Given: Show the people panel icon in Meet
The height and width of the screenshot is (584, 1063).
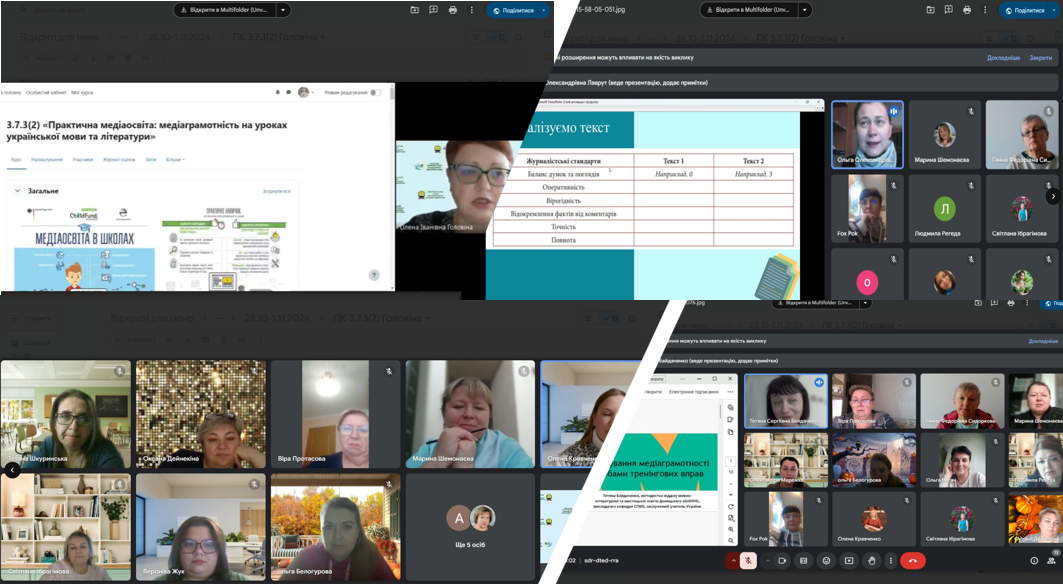Looking at the screenshot, I should point(1051,560).
